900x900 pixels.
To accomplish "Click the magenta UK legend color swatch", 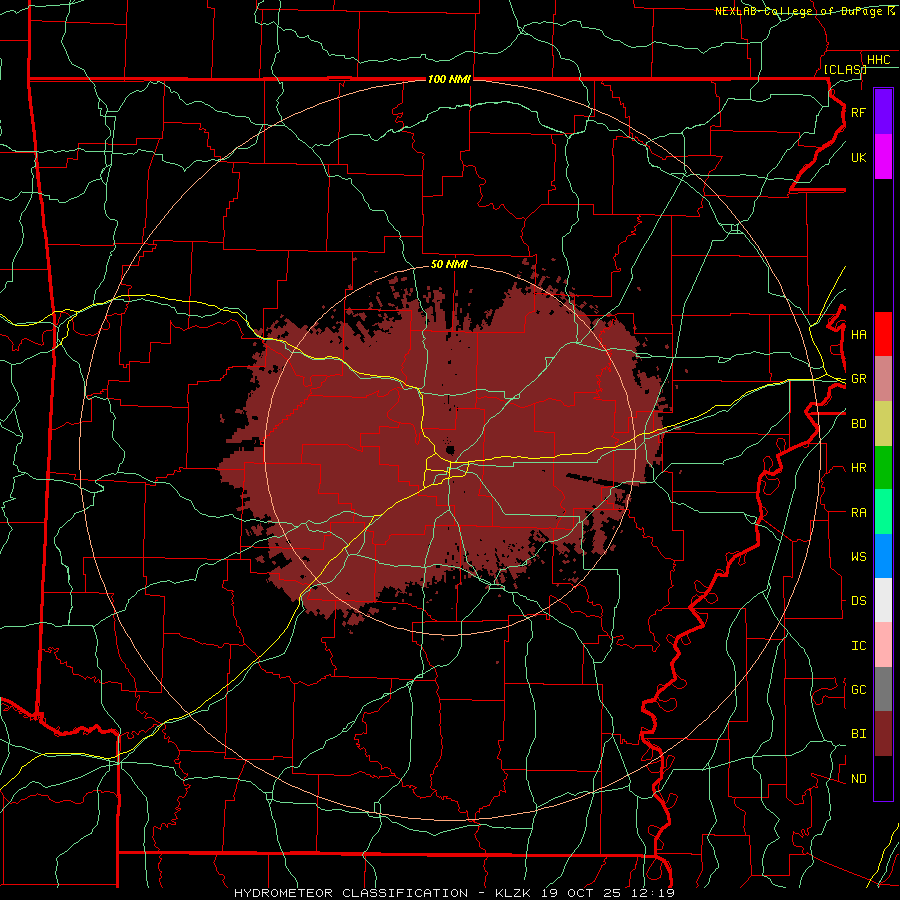I will pos(883,157).
